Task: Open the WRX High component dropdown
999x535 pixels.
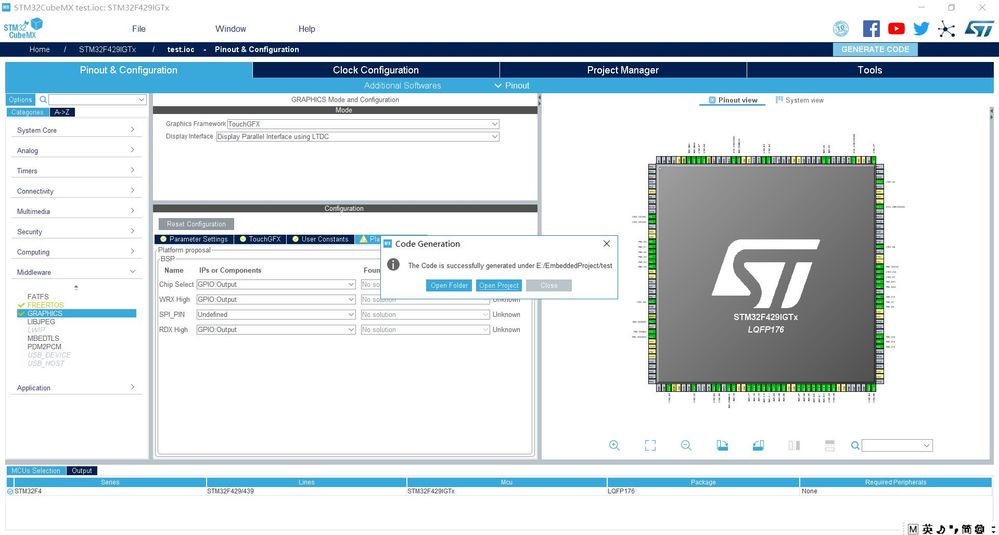Action: (x=275, y=299)
